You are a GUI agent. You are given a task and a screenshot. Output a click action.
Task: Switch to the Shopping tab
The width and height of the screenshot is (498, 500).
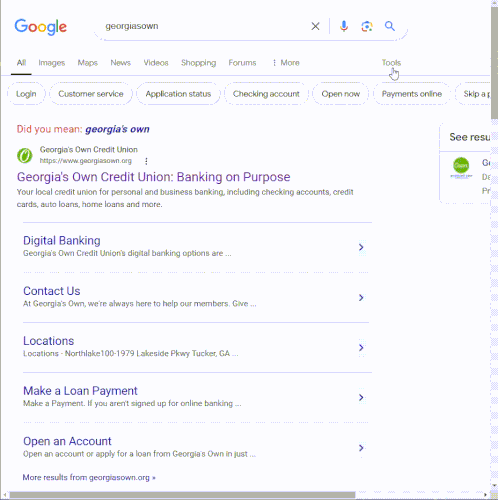pos(199,63)
